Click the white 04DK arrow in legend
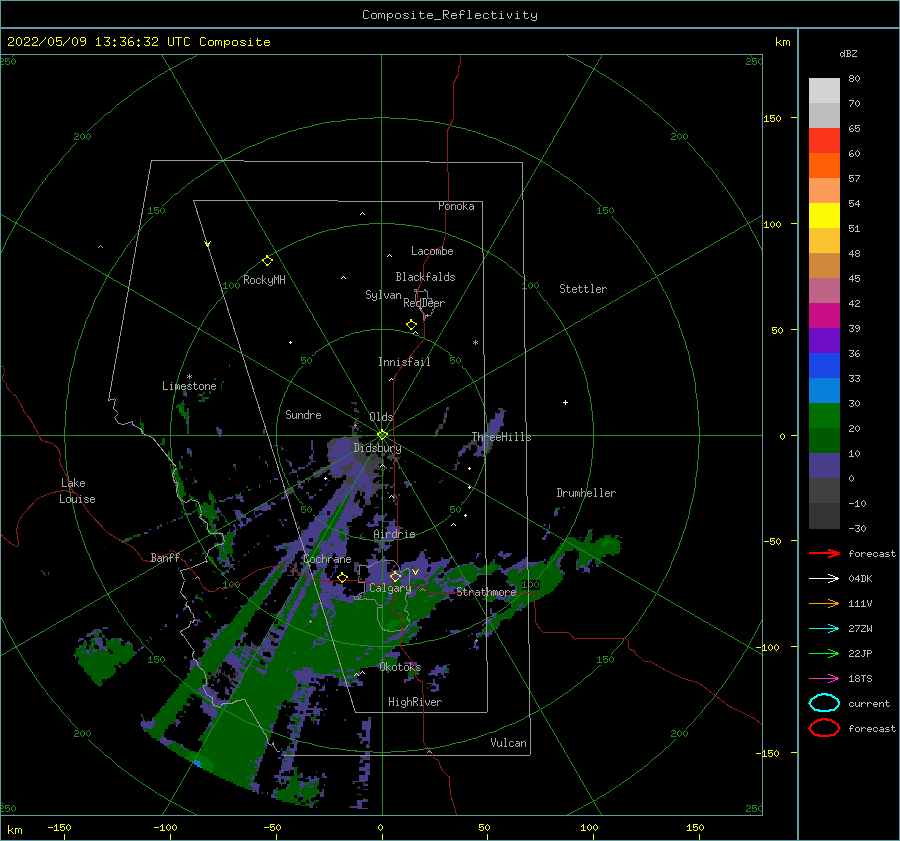Viewport: 900px width, 841px height. click(x=824, y=579)
